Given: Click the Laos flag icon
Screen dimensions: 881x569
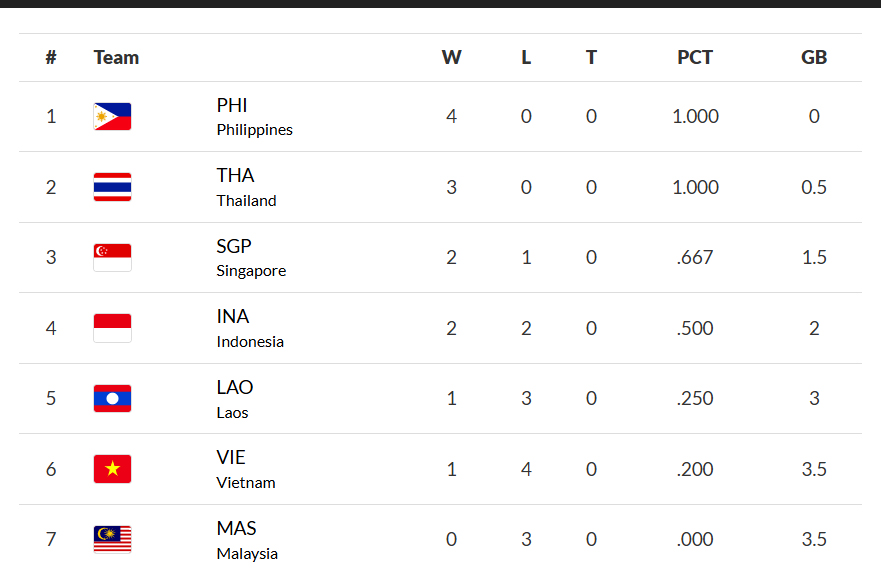Looking at the screenshot, I should [x=112, y=399].
